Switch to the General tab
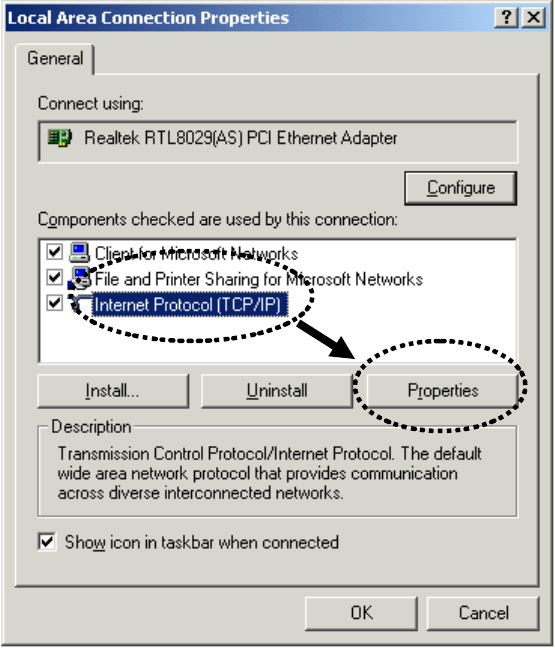This screenshot has height=648, width=555. pyautogui.click(x=55, y=58)
